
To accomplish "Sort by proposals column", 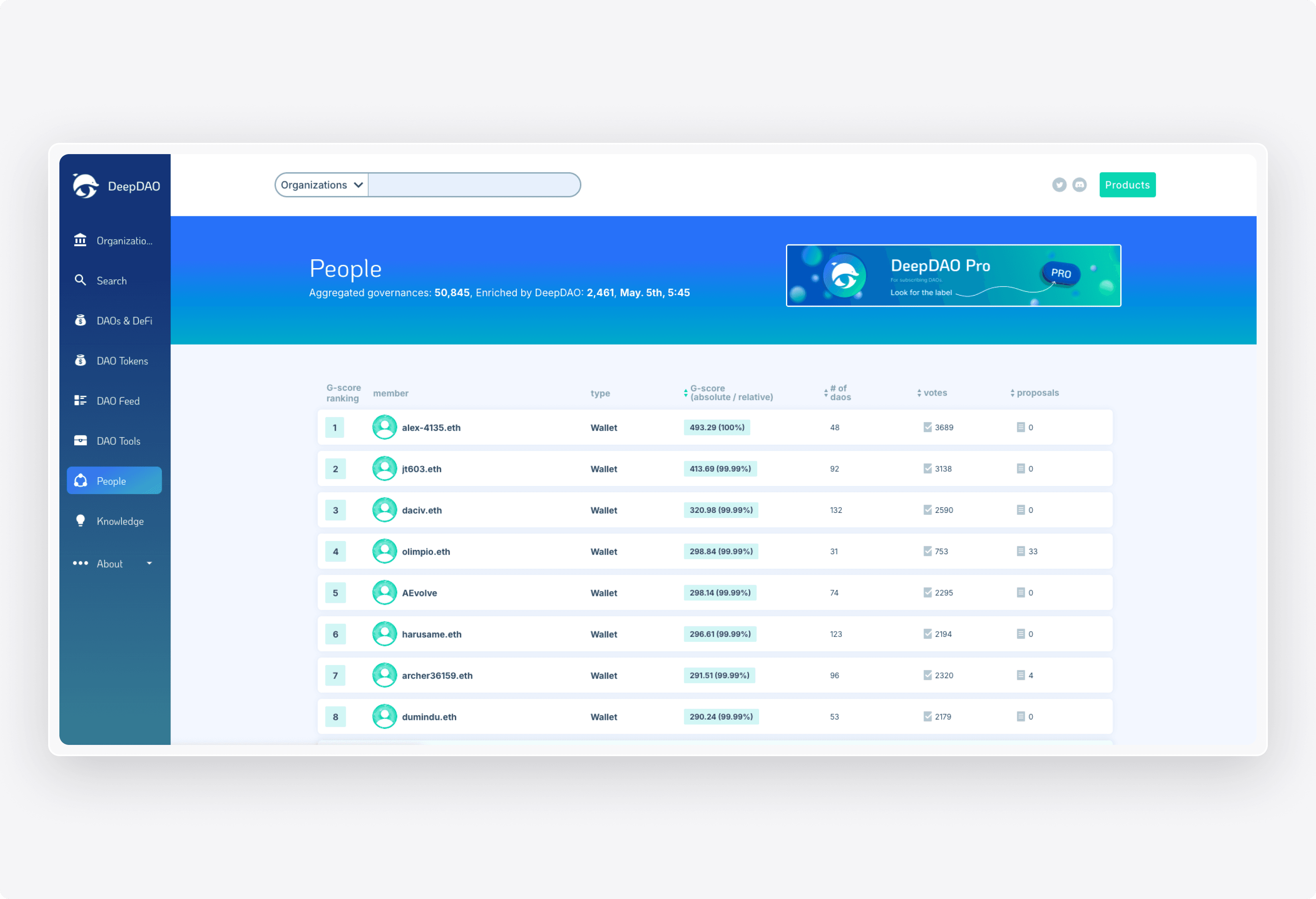I will point(1034,393).
